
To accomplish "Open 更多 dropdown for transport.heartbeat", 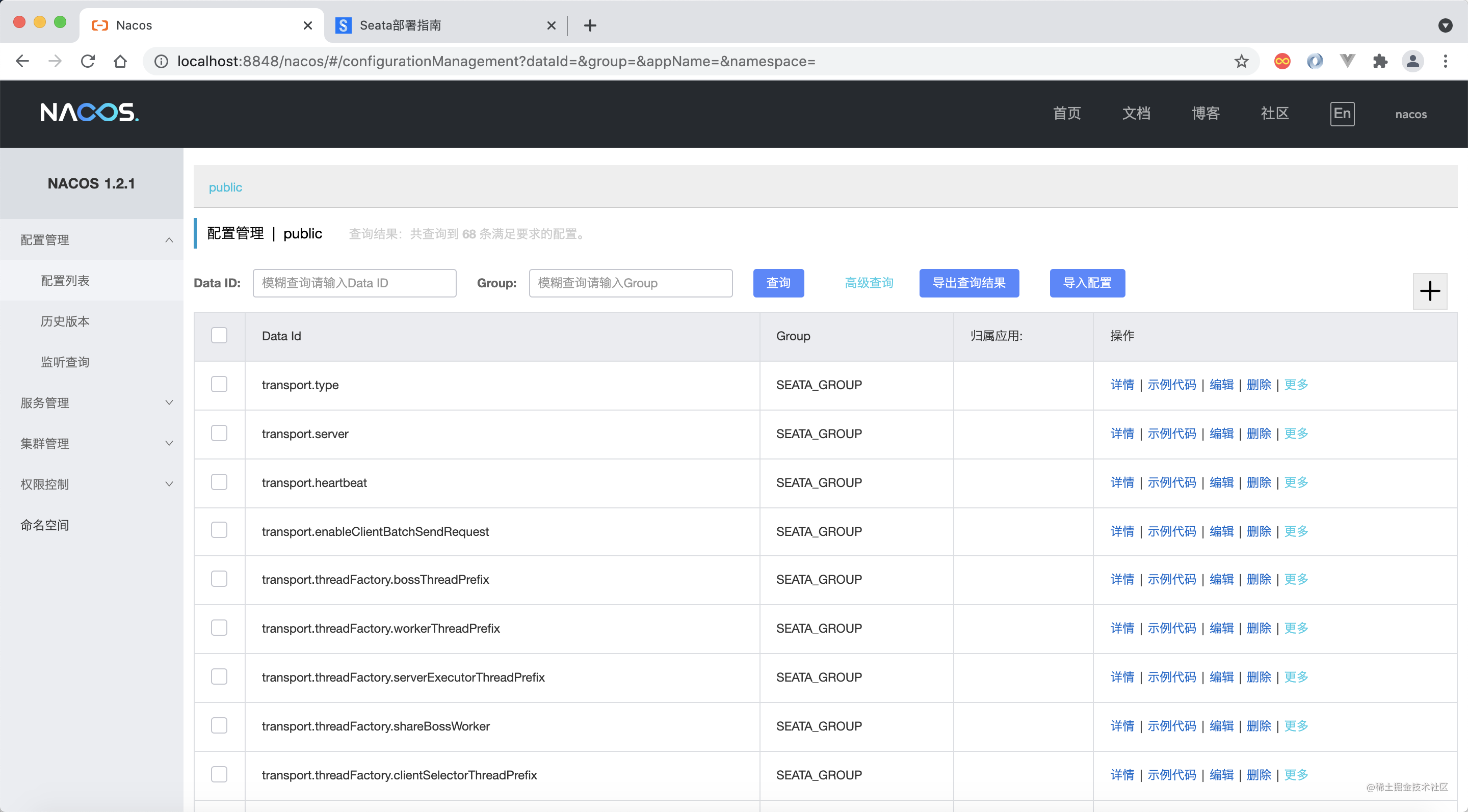I will [1296, 482].
